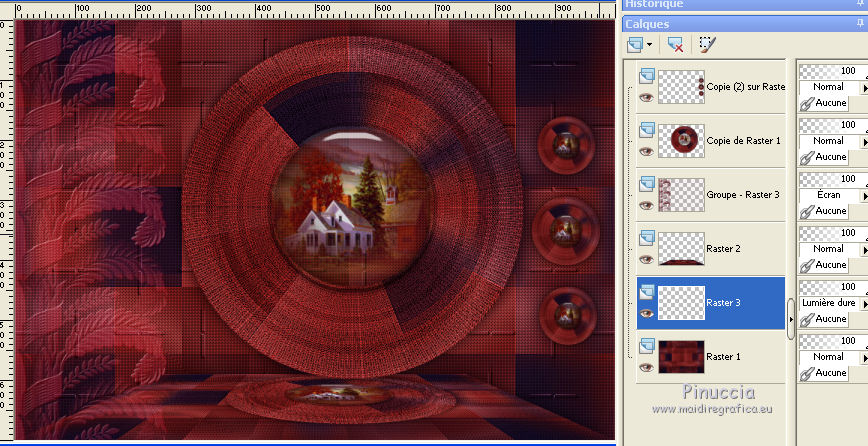Viewport: 868px width, 446px height.
Task: Click thumbnail of Copie (2) sur Raster layer
Action: coord(681,87)
